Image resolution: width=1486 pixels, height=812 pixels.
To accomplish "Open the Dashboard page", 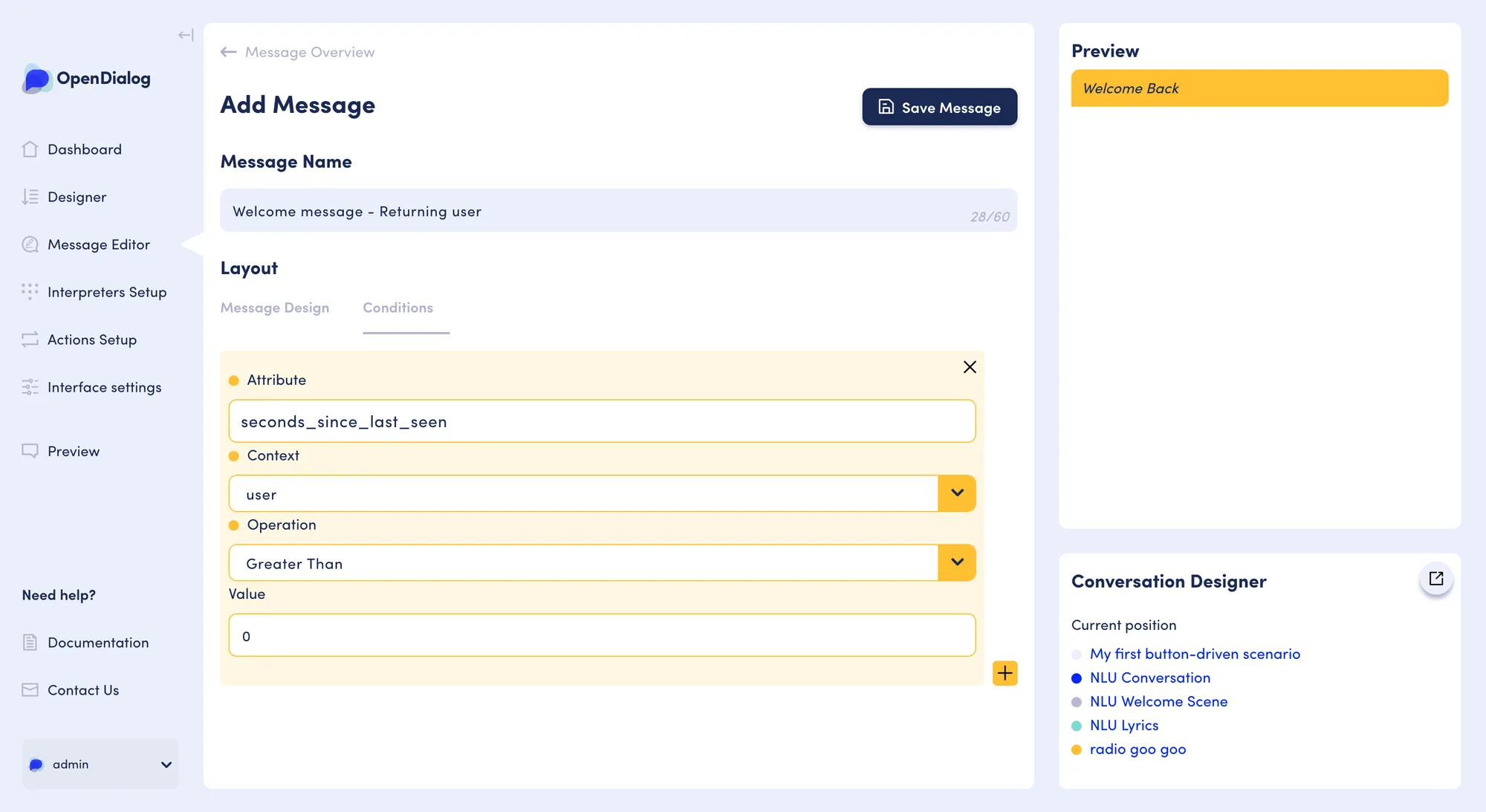I will [x=85, y=149].
